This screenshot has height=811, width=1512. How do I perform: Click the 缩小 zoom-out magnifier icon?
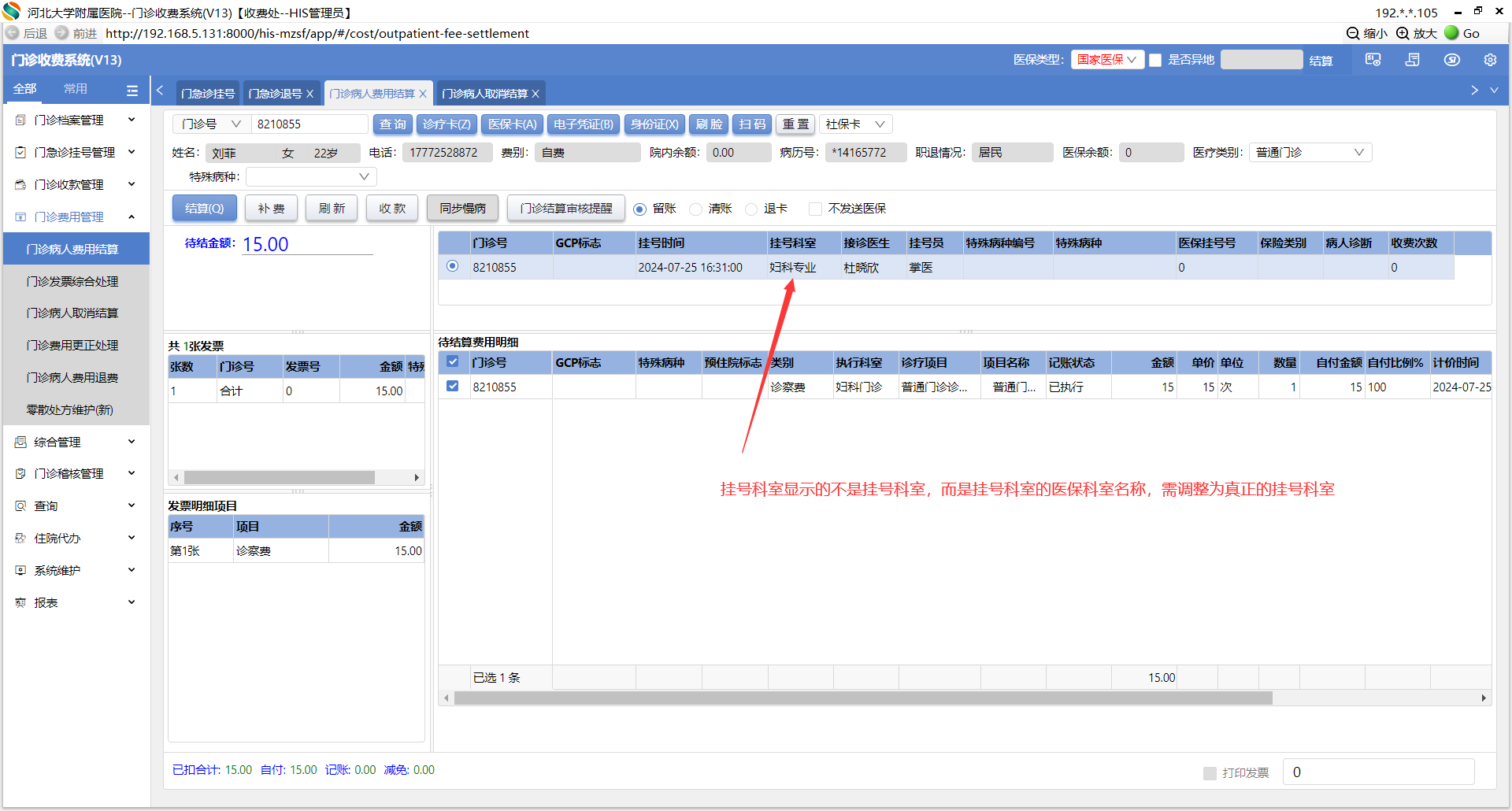1353,33
